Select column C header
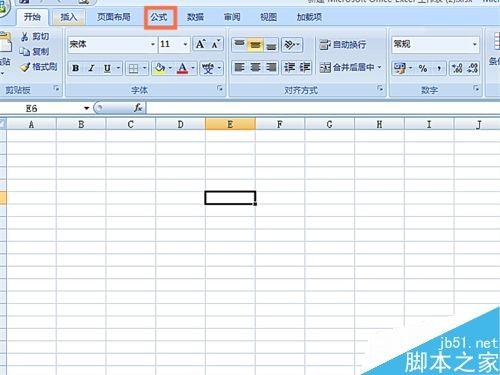The height and width of the screenshot is (375, 500). (x=130, y=124)
